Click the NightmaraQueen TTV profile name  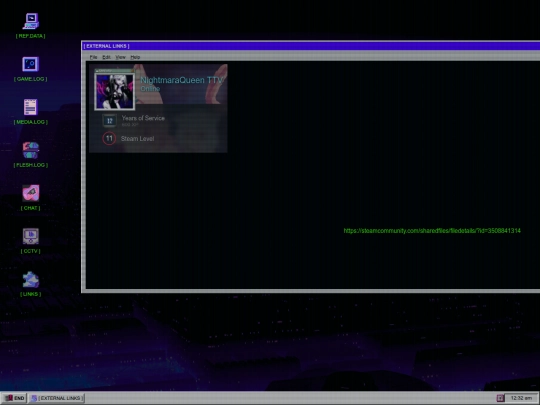pos(181,80)
